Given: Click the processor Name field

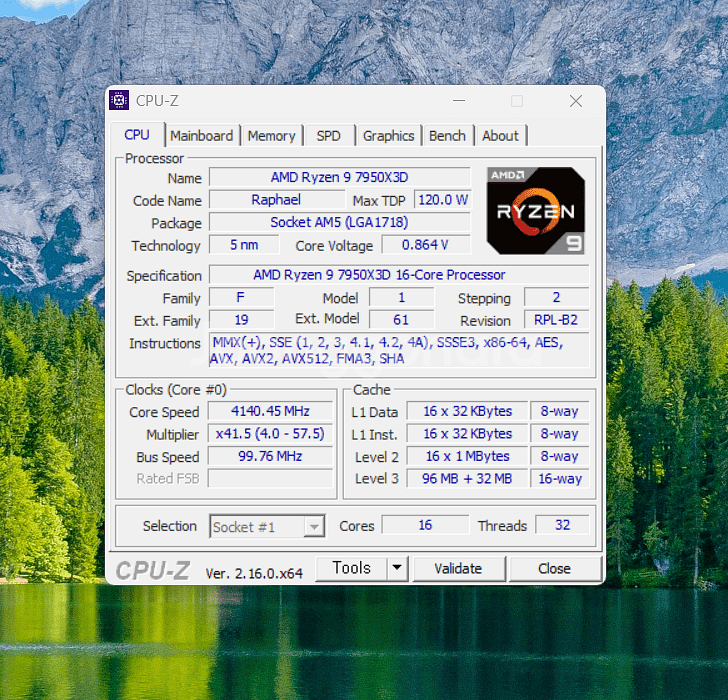Looking at the screenshot, I should pyautogui.click(x=339, y=178).
